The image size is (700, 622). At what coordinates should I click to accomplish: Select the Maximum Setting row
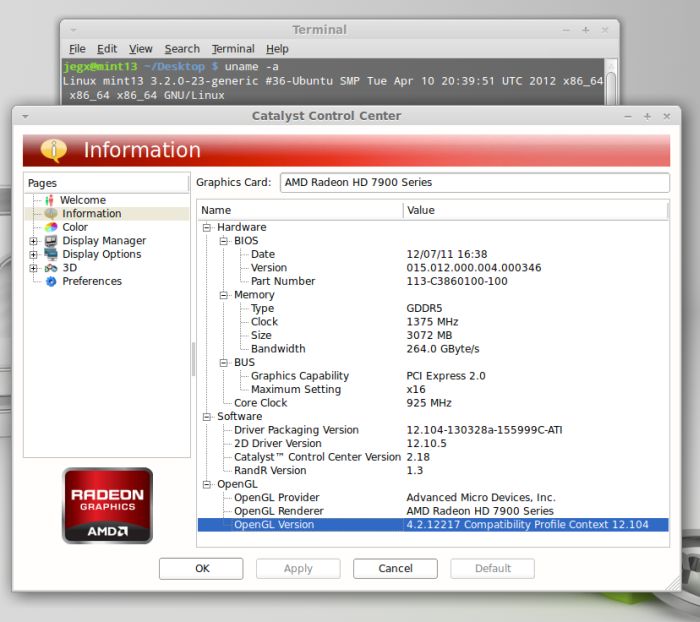click(433, 389)
